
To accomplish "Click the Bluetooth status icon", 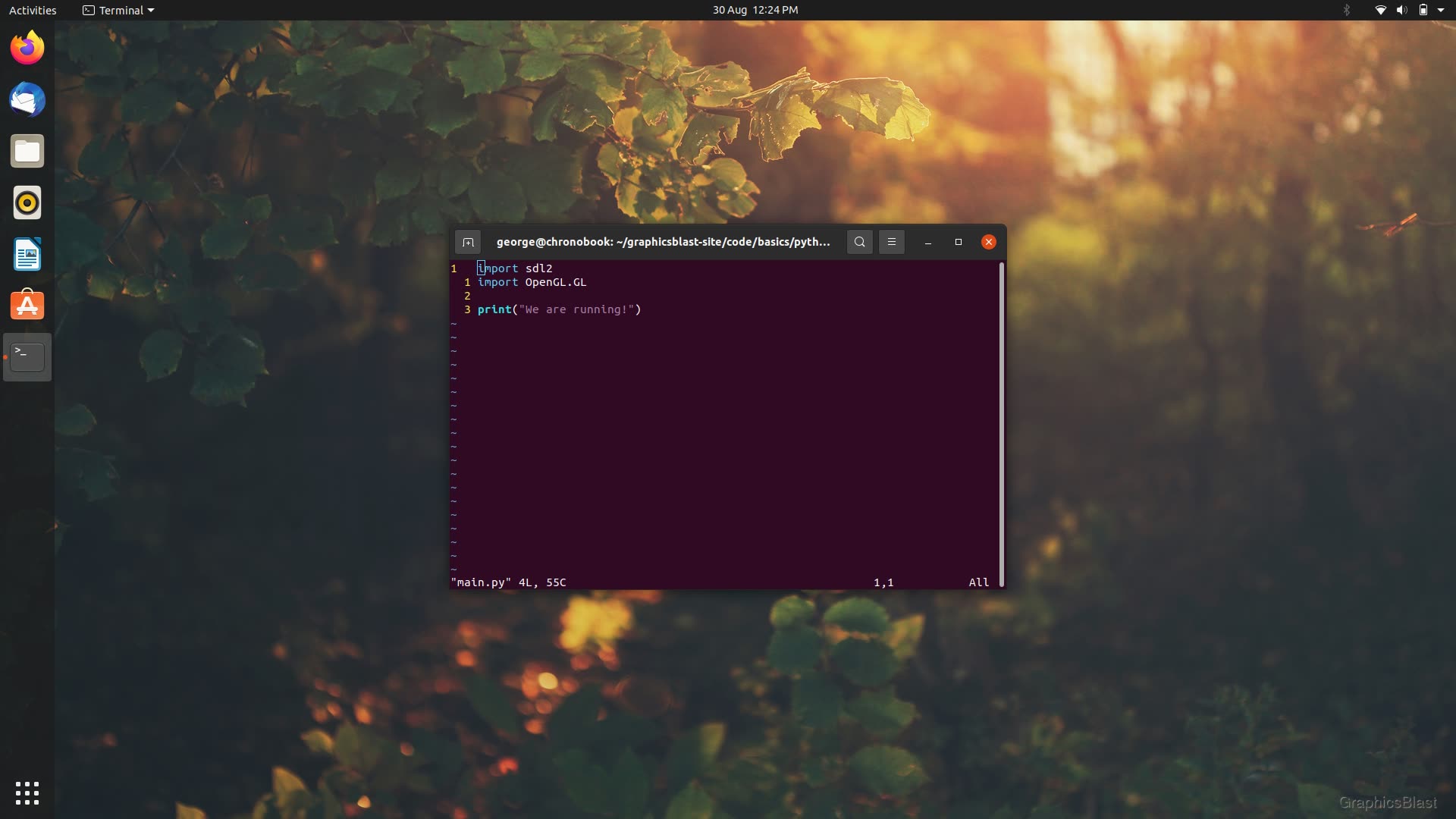I will point(1347,10).
